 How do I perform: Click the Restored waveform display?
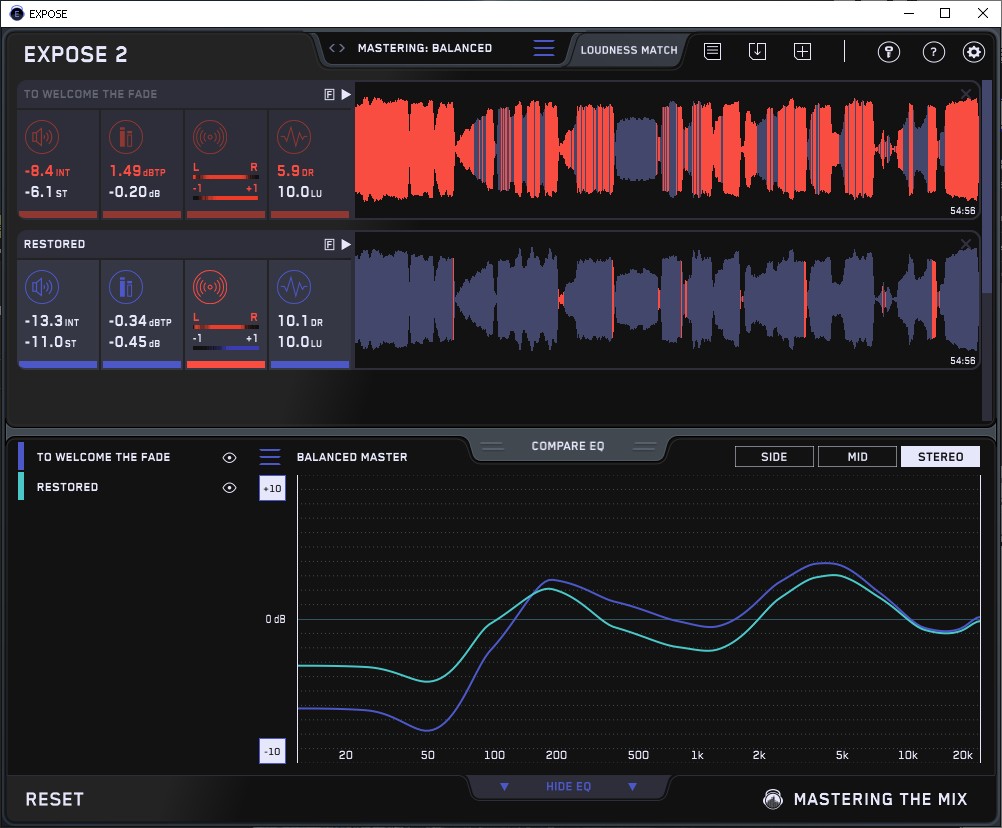coord(667,300)
